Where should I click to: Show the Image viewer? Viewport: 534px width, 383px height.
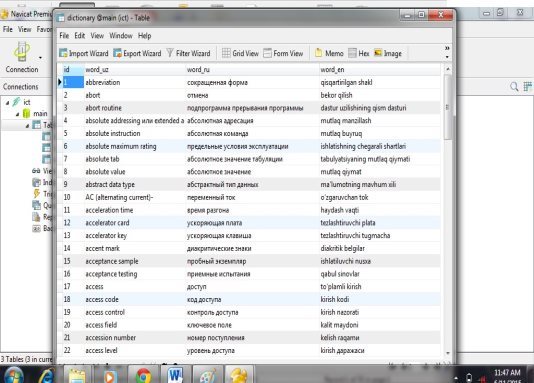click(x=388, y=53)
